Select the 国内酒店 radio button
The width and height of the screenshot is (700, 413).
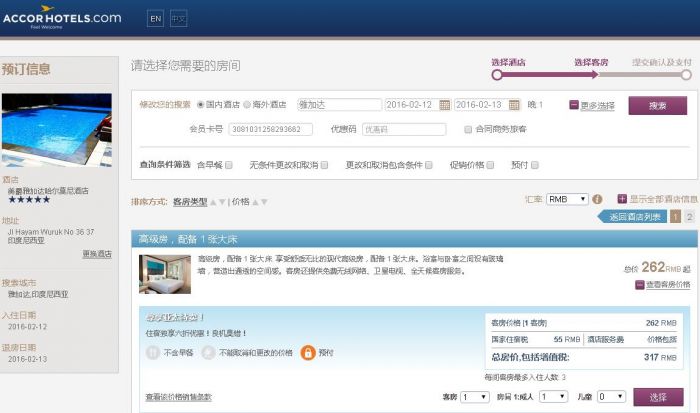tap(200, 105)
